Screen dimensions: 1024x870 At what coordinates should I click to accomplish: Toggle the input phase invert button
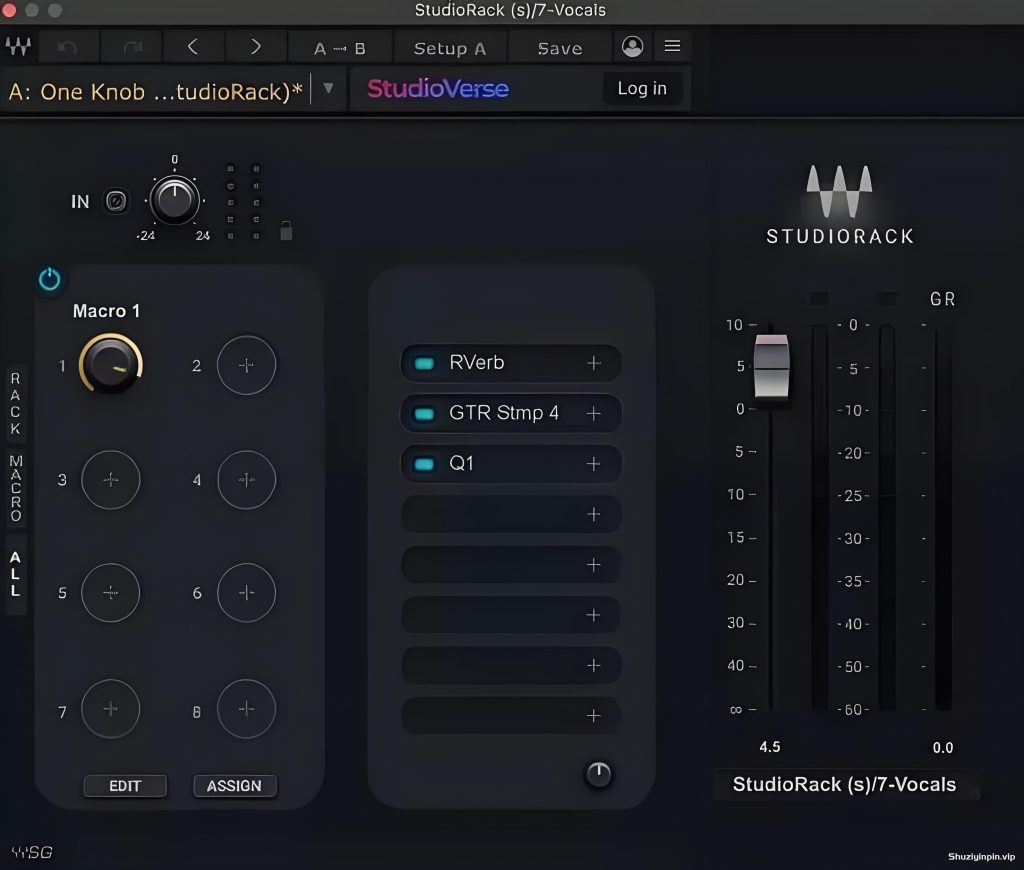(116, 201)
